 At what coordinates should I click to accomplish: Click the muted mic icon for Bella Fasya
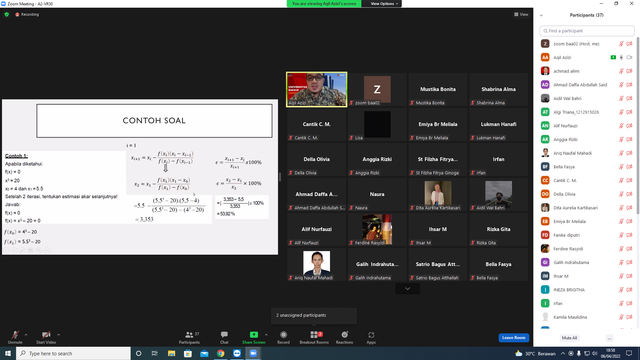[621, 167]
